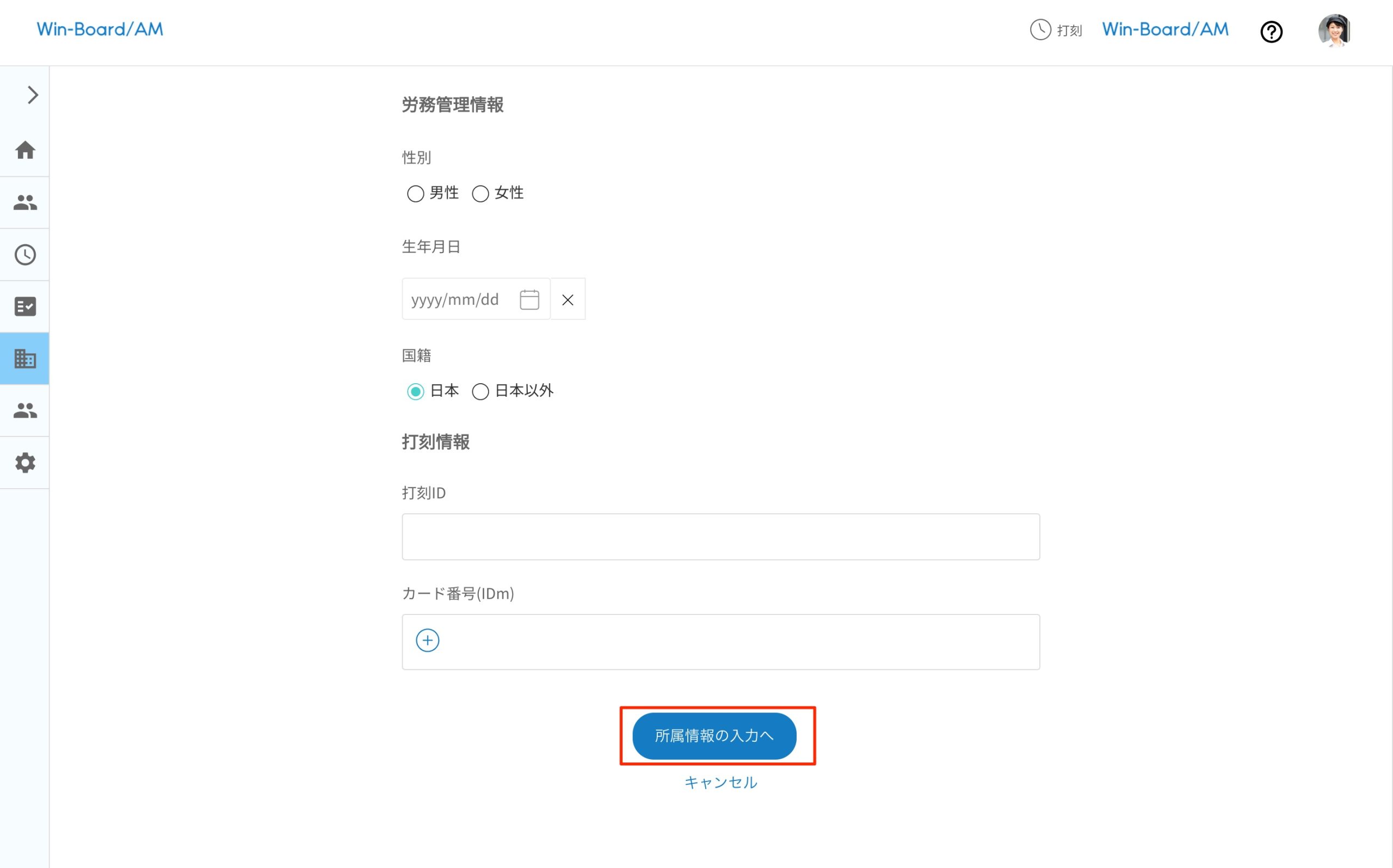This screenshot has height=868, width=1393.
Task: Open the checklist icon in the sidebar
Action: [25, 306]
